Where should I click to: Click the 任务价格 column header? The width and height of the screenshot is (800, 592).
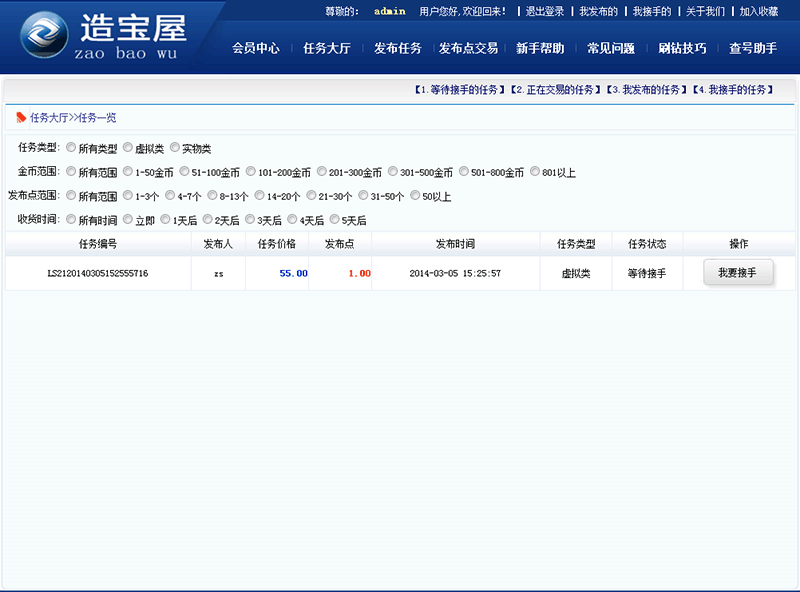[276, 244]
